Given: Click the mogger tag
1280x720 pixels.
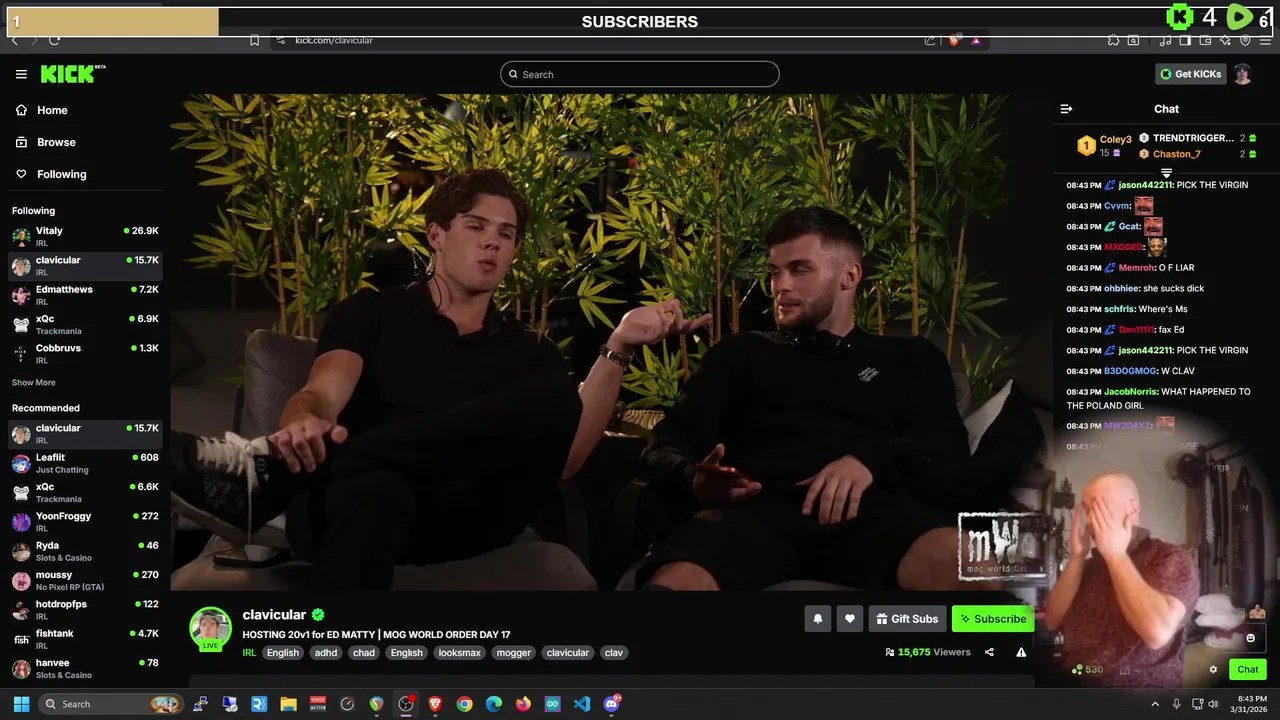Looking at the screenshot, I should point(514,653).
